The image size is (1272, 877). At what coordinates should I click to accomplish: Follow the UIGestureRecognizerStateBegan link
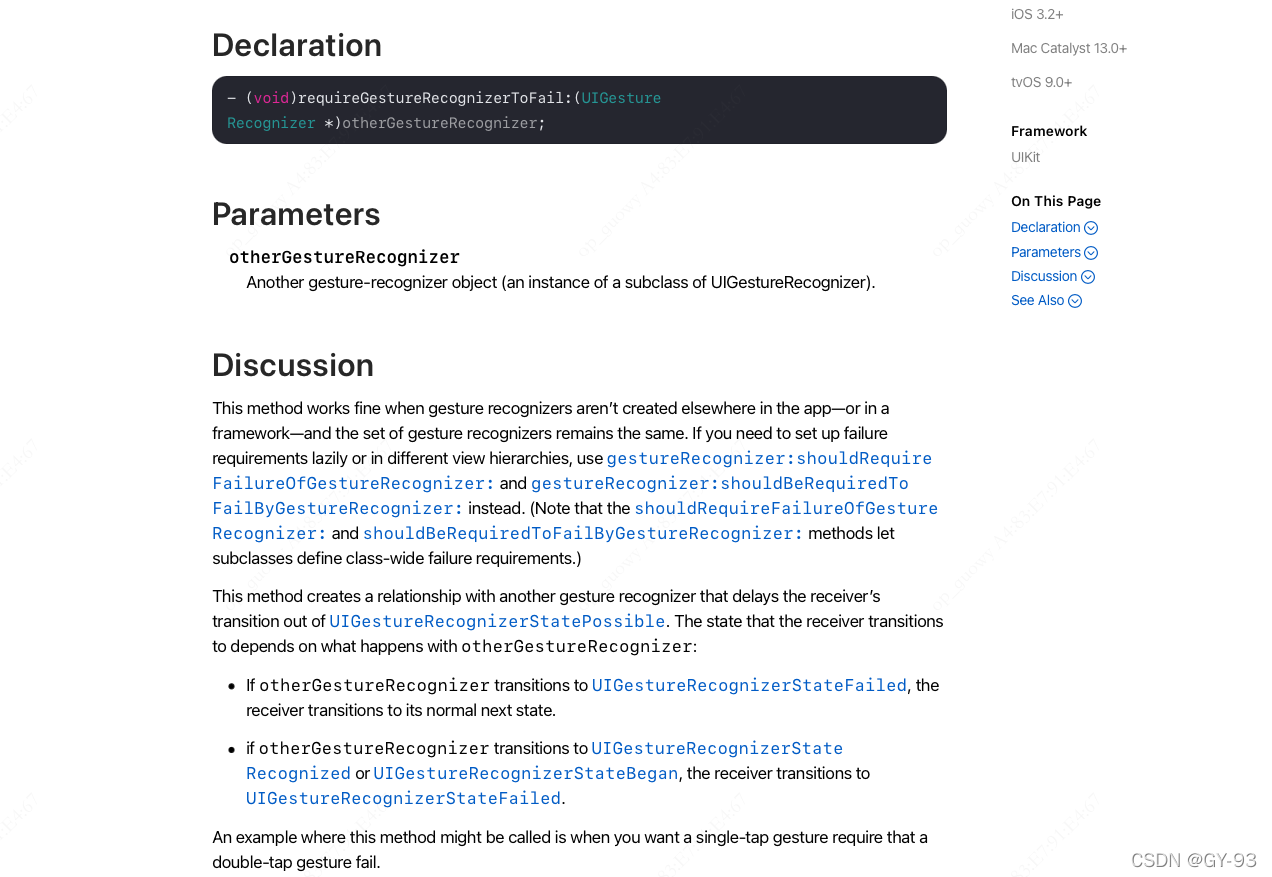525,774
